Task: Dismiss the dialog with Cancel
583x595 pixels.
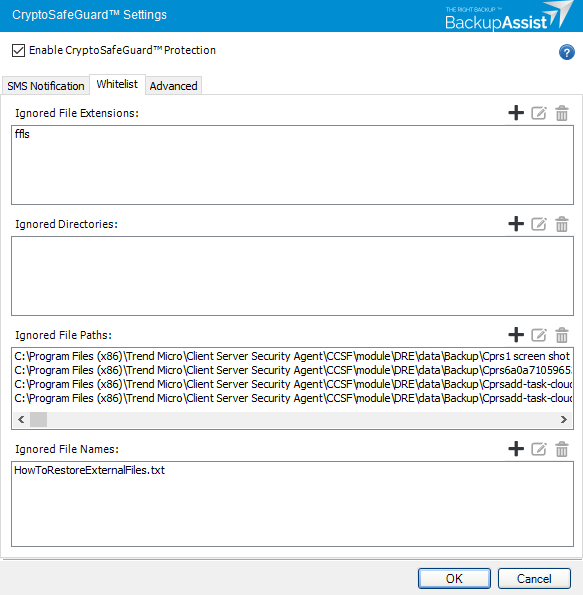Action: [x=534, y=578]
